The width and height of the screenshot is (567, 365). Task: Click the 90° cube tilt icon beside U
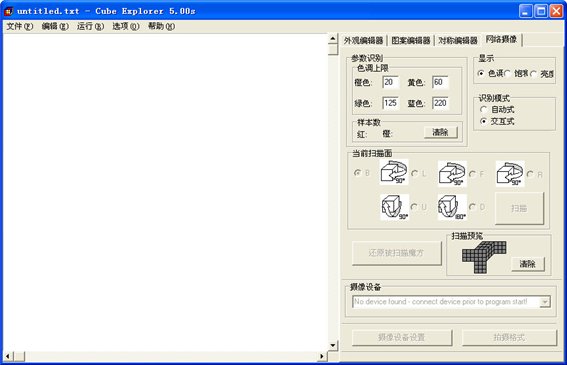point(395,207)
